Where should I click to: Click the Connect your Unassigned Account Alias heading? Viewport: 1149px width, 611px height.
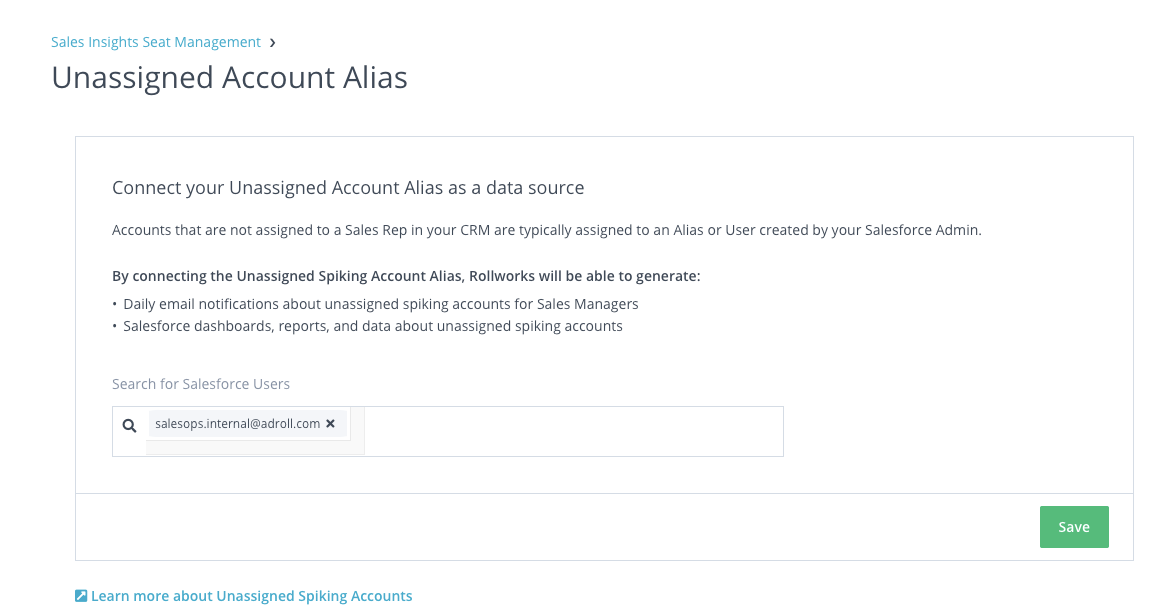(348, 188)
